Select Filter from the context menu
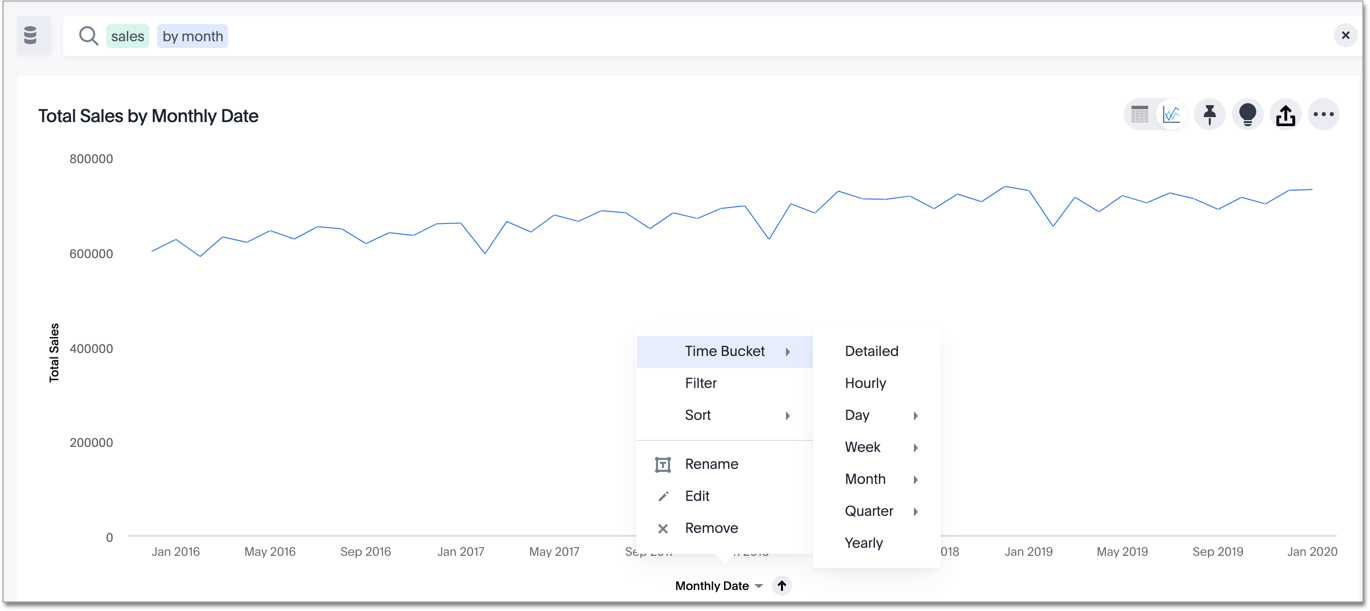This screenshot has width=1370, height=611. (701, 383)
